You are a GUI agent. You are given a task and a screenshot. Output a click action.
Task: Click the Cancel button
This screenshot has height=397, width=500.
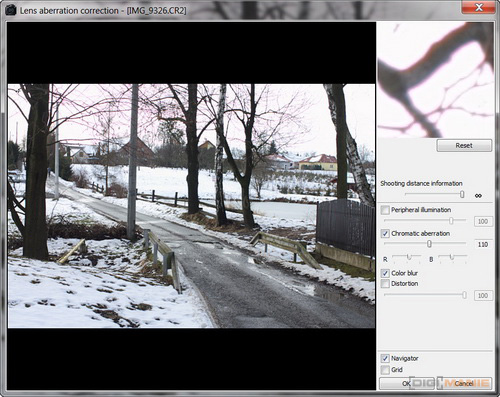(464, 383)
